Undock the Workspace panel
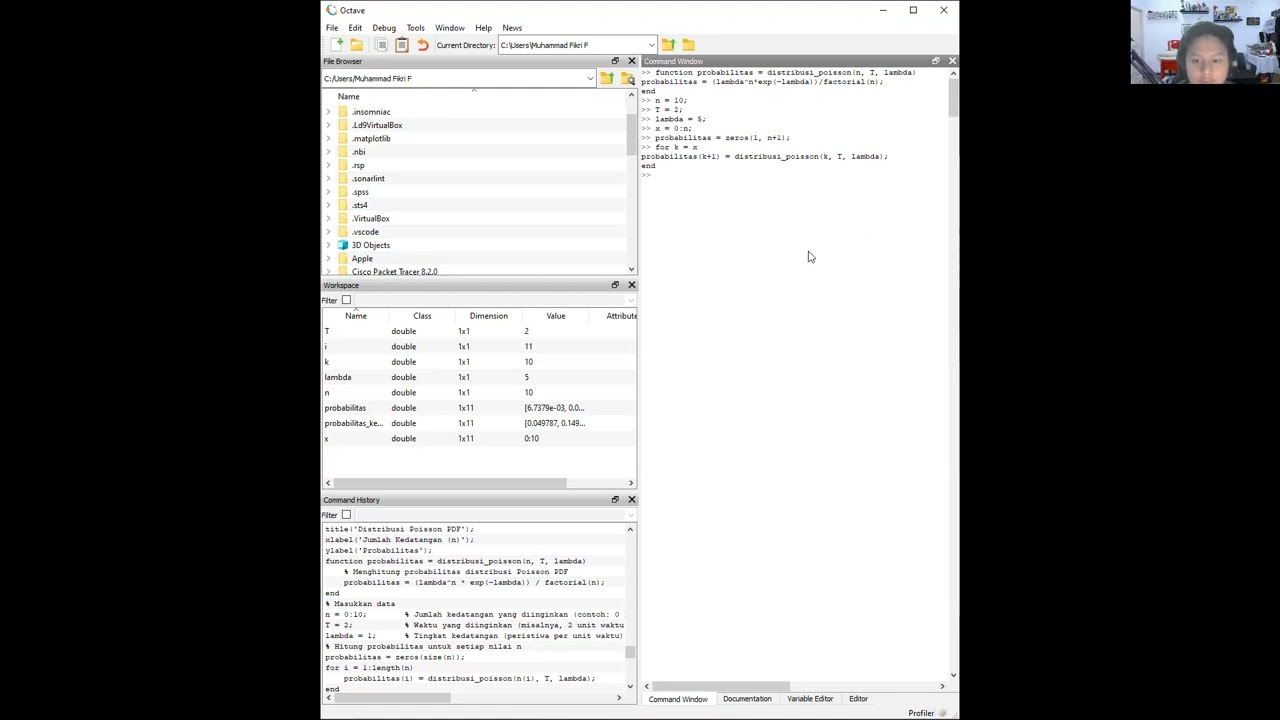The height and width of the screenshot is (720, 1280). [615, 285]
